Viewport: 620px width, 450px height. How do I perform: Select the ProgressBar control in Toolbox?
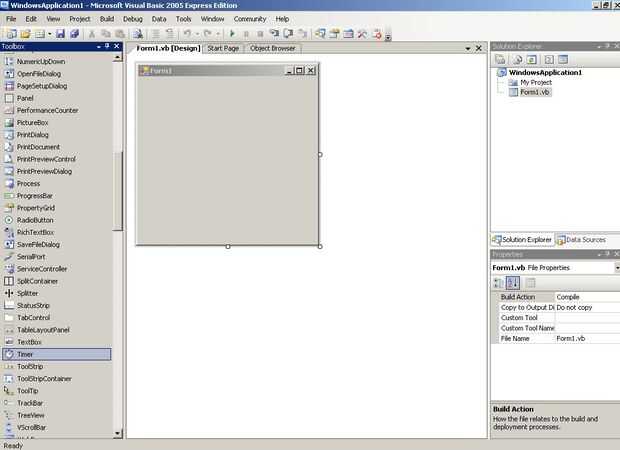click(x=34, y=196)
